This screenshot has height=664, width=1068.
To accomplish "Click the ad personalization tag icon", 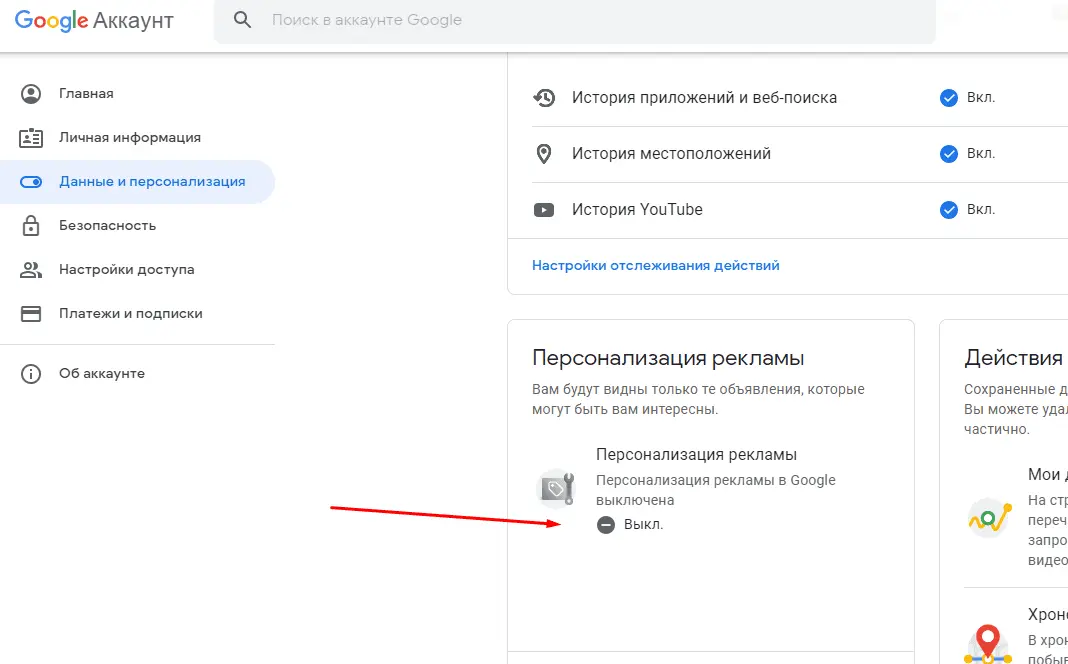I will pos(556,488).
